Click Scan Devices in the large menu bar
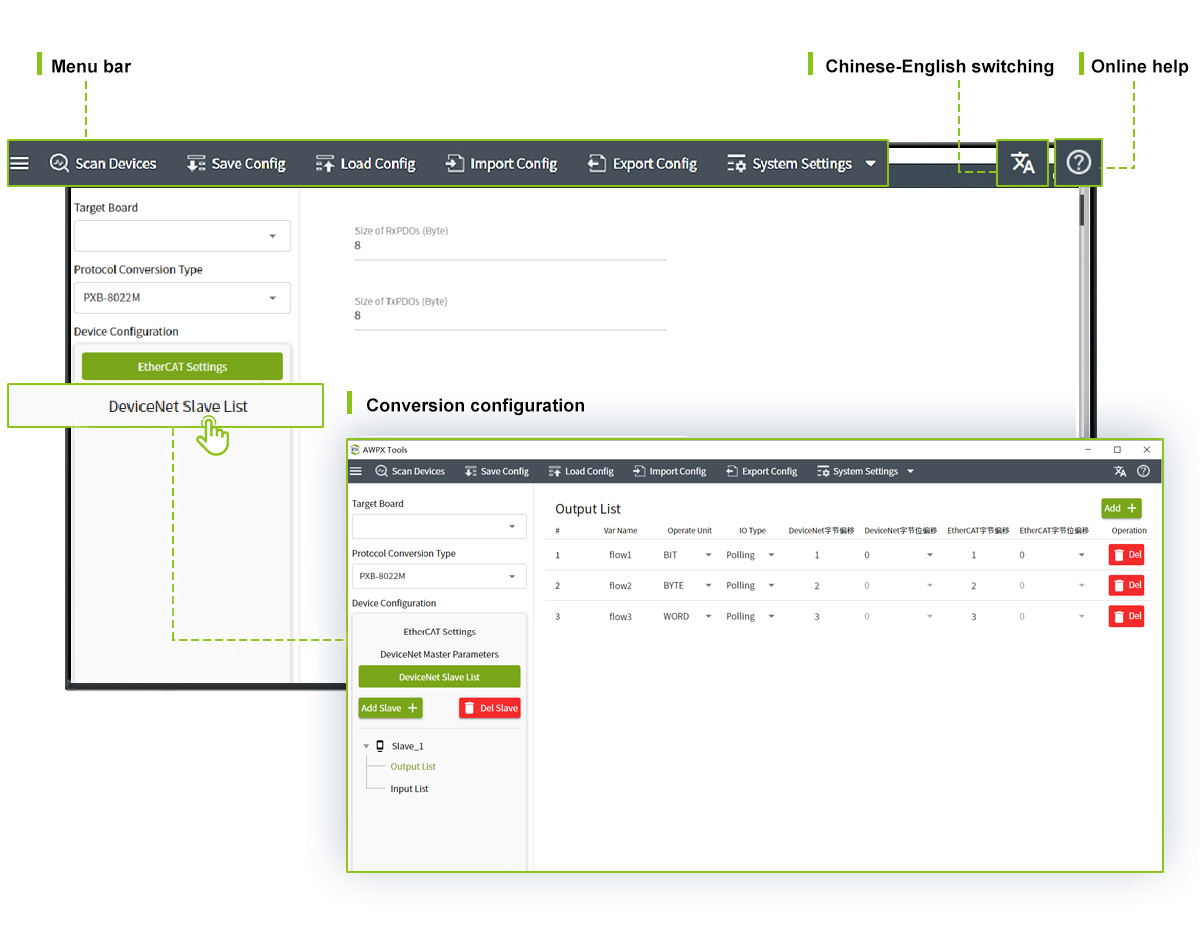 pos(103,163)
